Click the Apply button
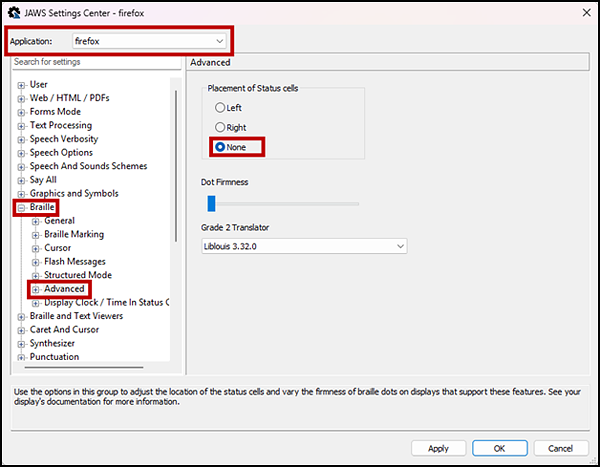Image resolution: width=600 pixels, height=467 pixels. tap(438, 448)
